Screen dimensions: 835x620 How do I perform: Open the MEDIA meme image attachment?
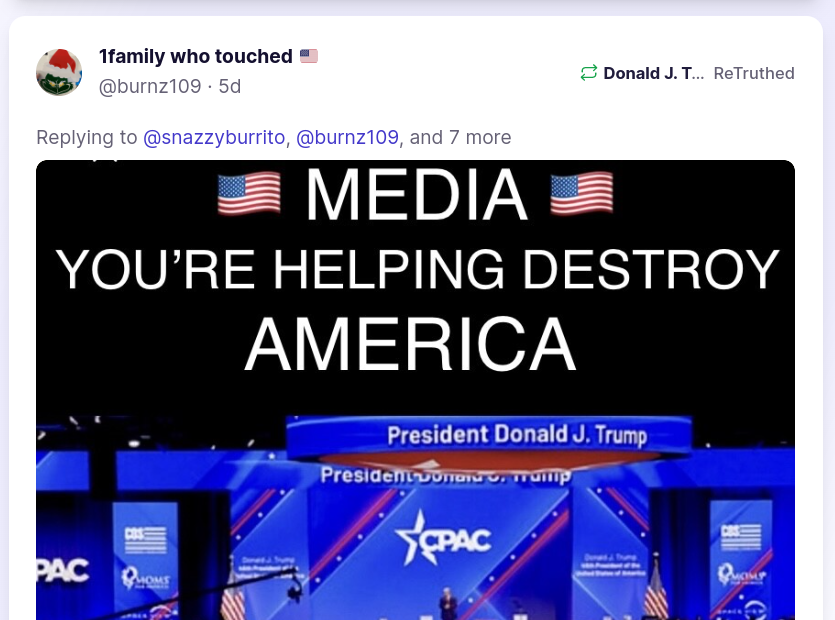[415, 390]
